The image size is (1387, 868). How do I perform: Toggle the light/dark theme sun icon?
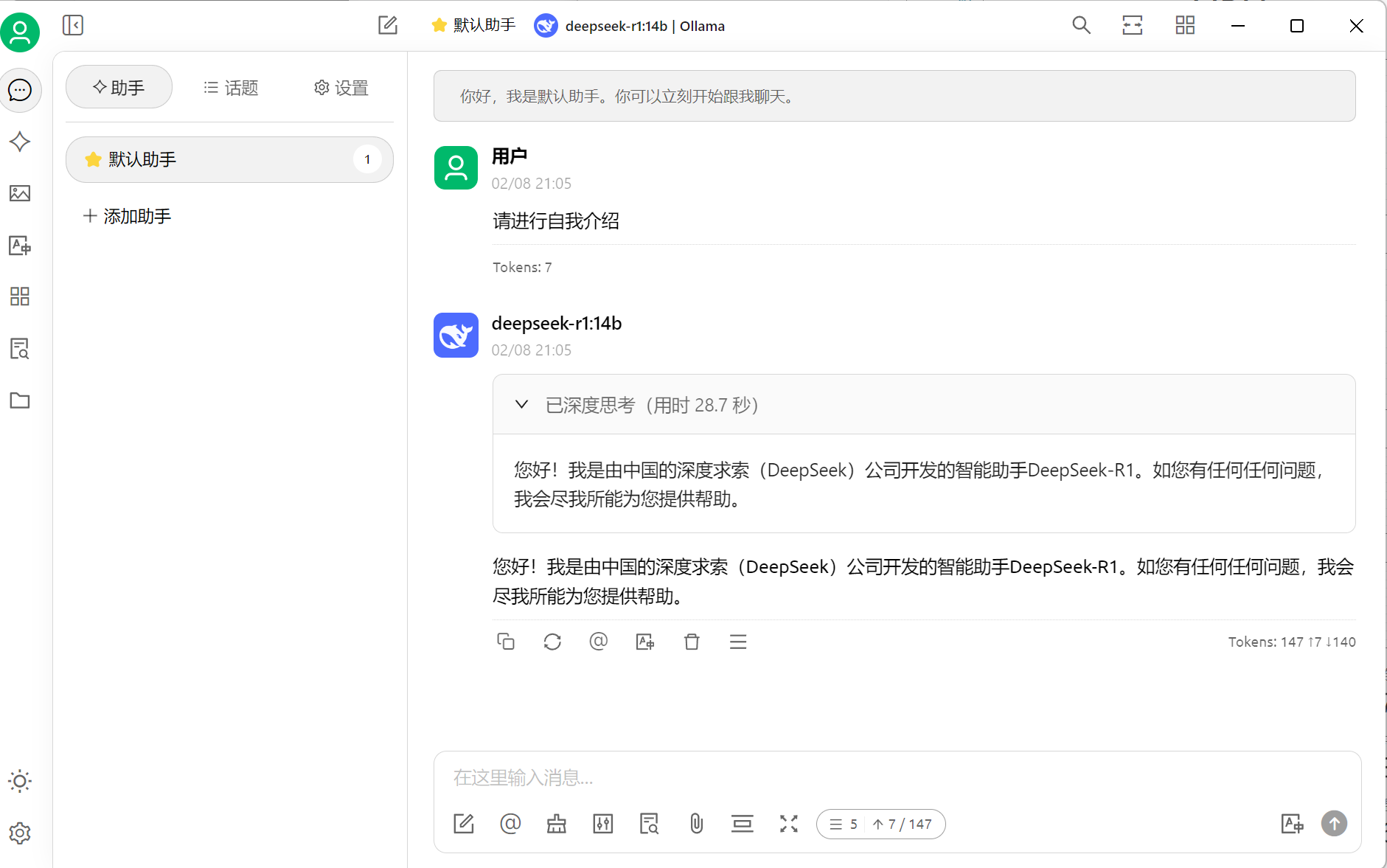click(x=20, y=781)
